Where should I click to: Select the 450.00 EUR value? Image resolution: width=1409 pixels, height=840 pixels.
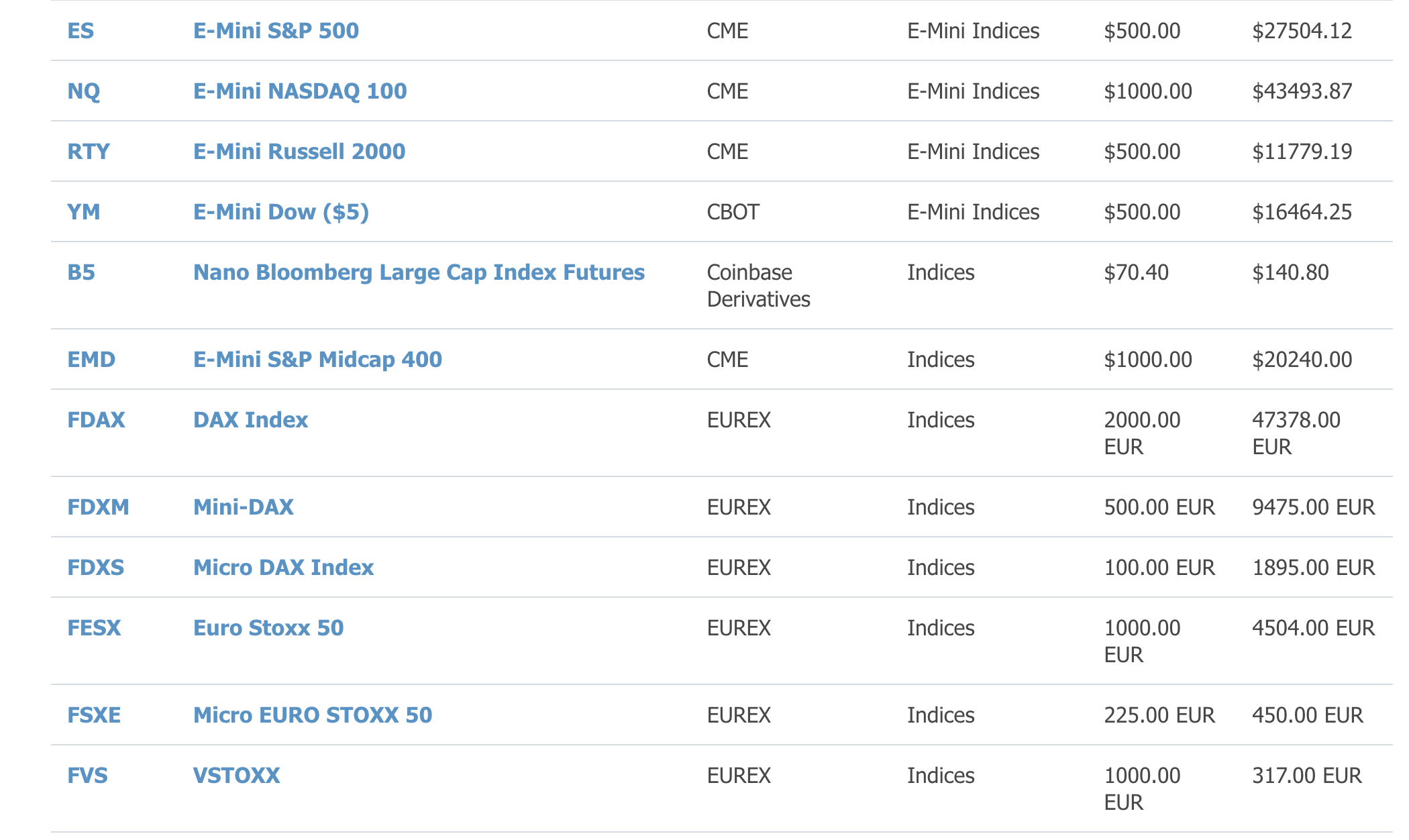coord(1308,715)
